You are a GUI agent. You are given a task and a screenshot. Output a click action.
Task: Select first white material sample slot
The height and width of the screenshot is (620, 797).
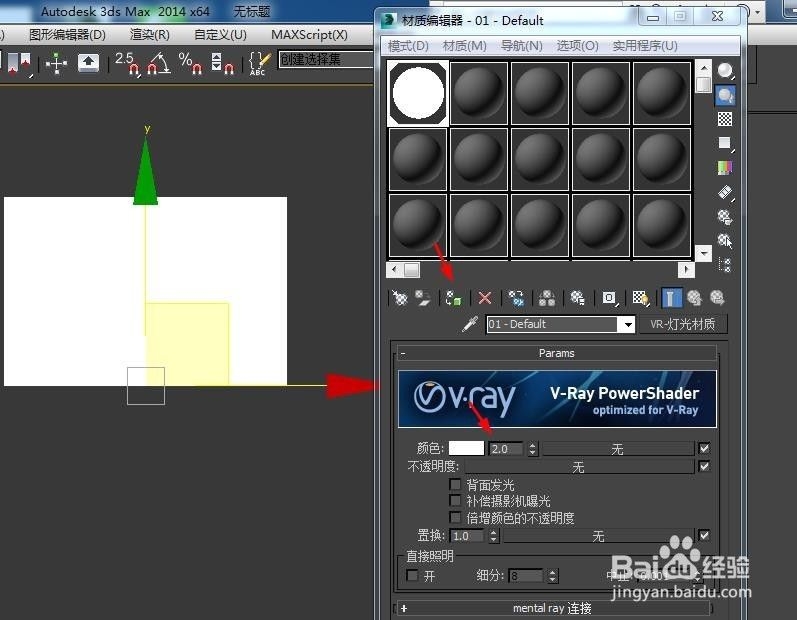[x=418, y=93]
